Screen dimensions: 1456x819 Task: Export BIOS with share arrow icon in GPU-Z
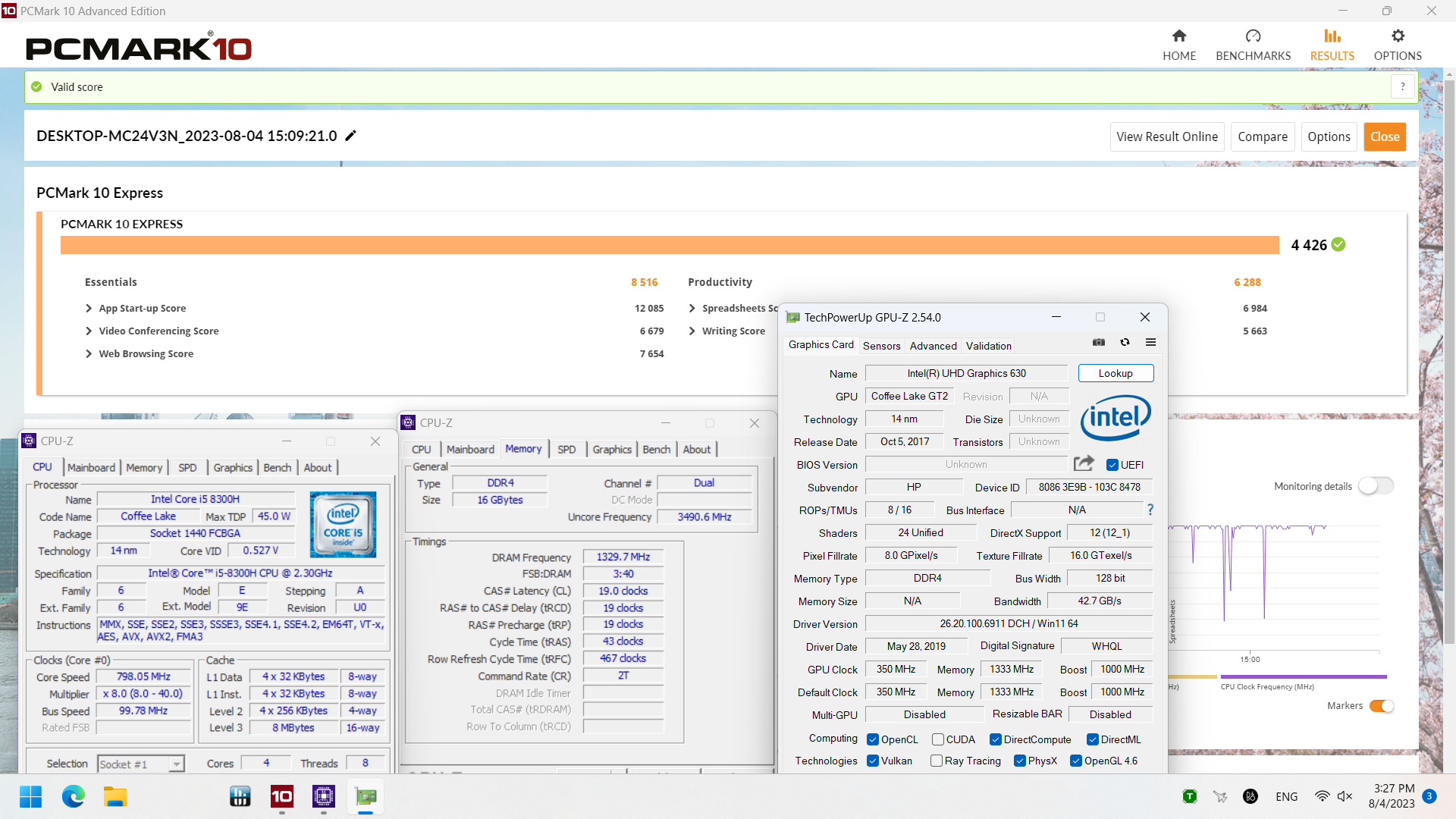click(x=1084, y=463)
